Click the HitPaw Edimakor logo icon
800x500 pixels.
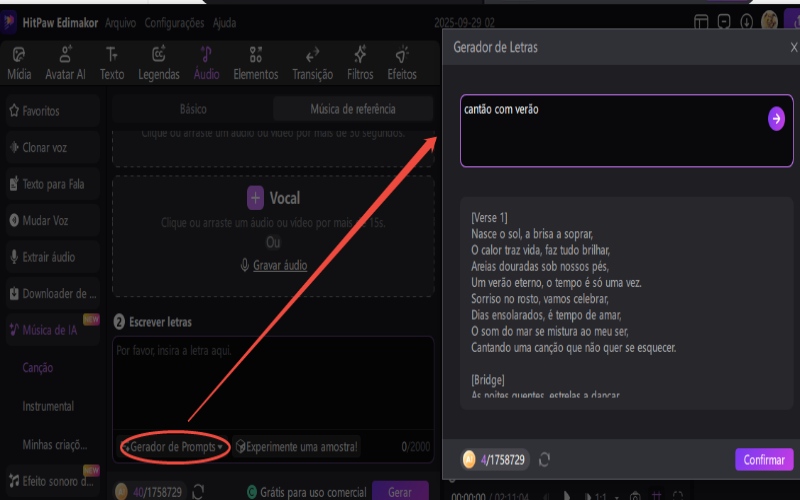coord(9,22)
